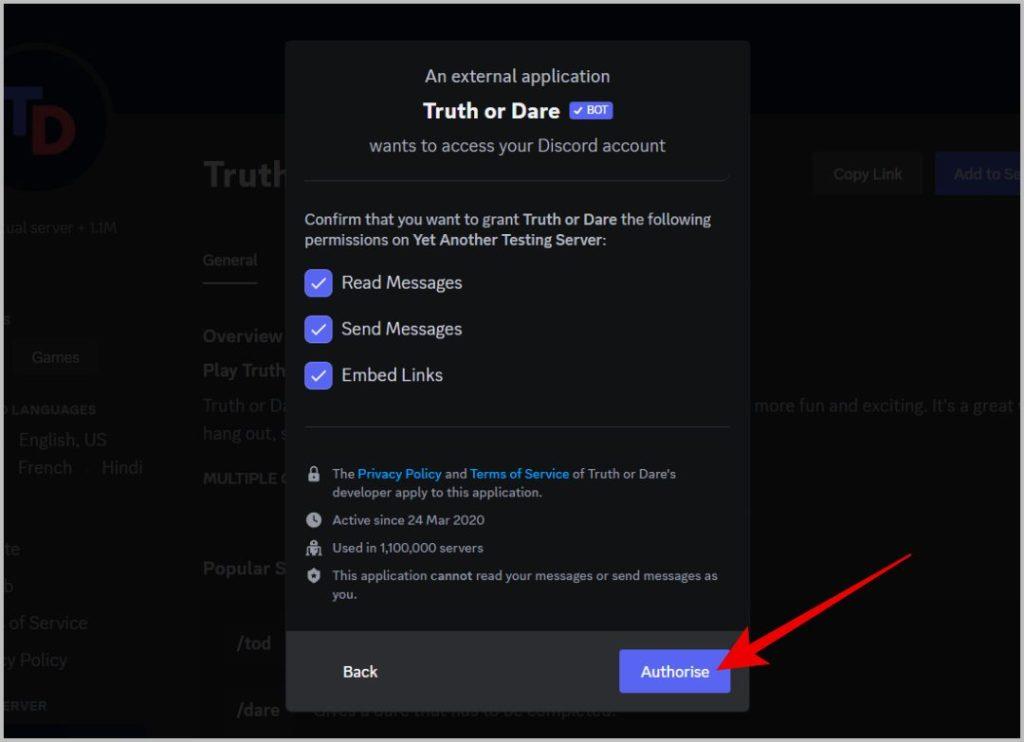Open the Privacy Policy link

[x=399, y=474]
